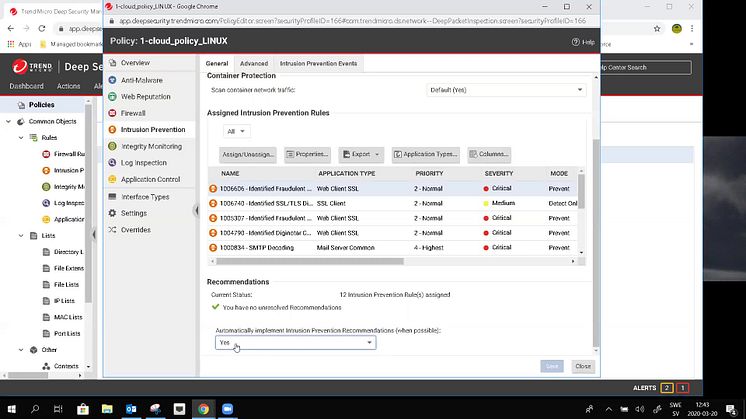Close the policy editor with Close button
Screen dimensions: 746x419
click(583, 366)
